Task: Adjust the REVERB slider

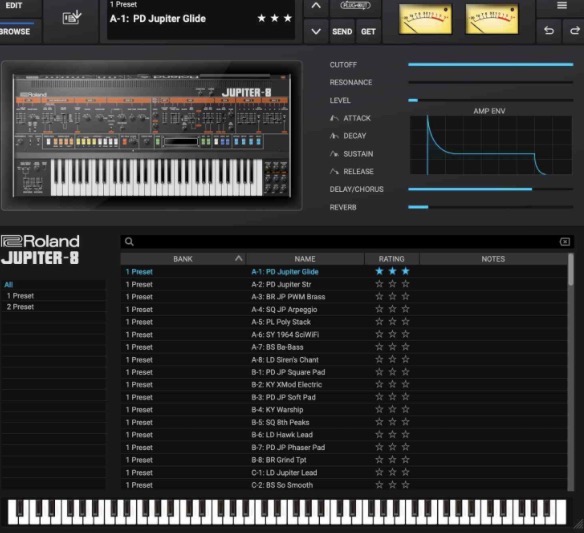Action: [491, 207]
